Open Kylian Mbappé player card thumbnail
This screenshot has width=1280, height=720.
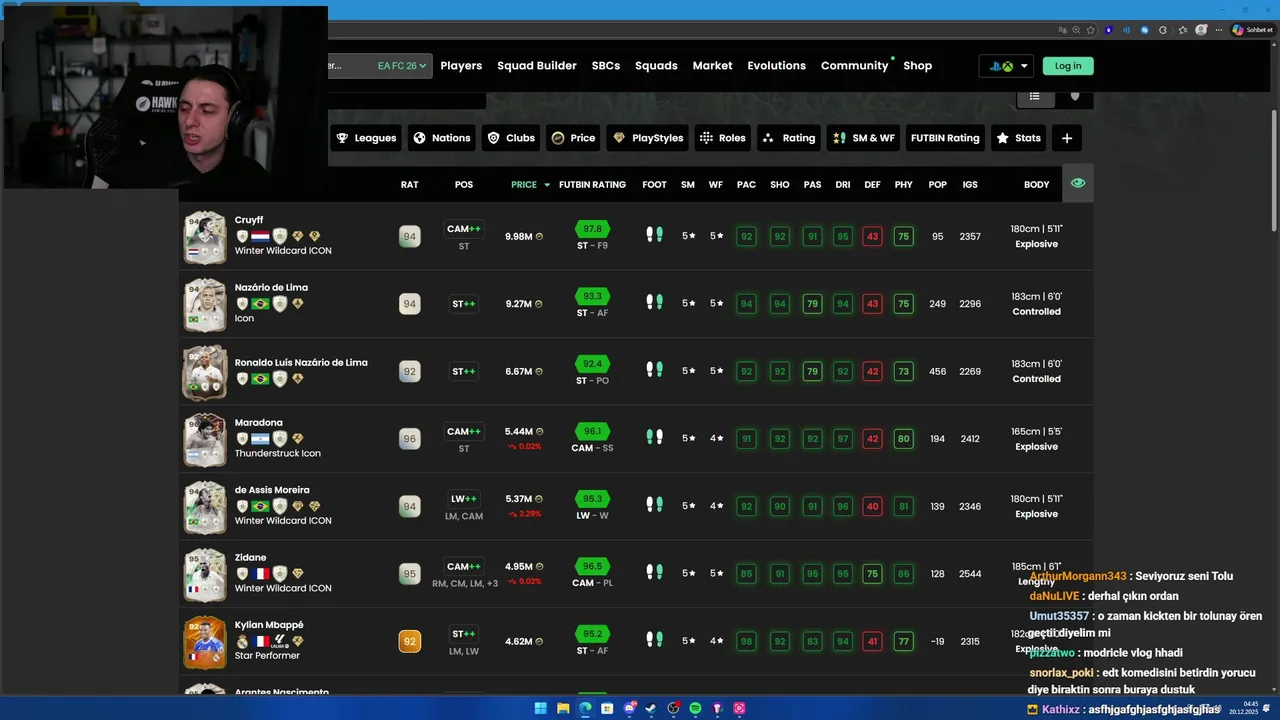[205, 642]
